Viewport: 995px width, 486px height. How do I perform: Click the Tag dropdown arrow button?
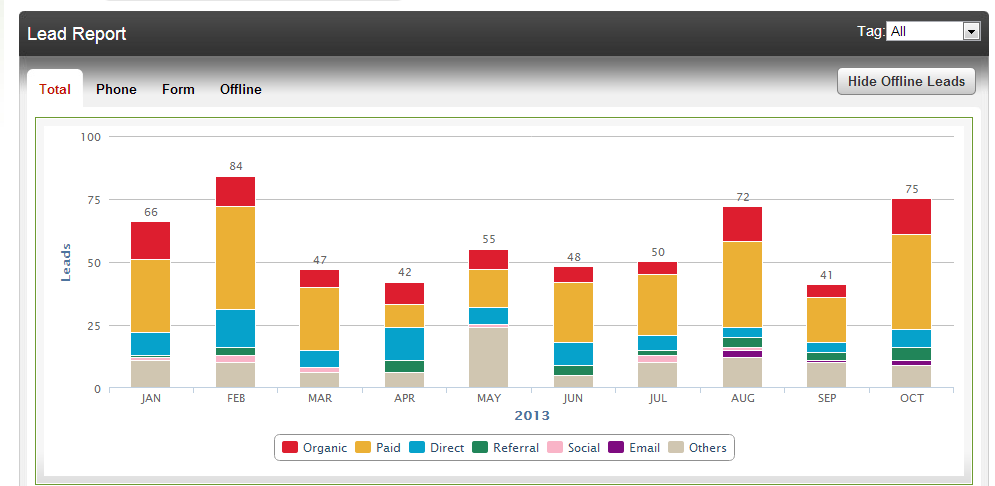pos(972,31)
